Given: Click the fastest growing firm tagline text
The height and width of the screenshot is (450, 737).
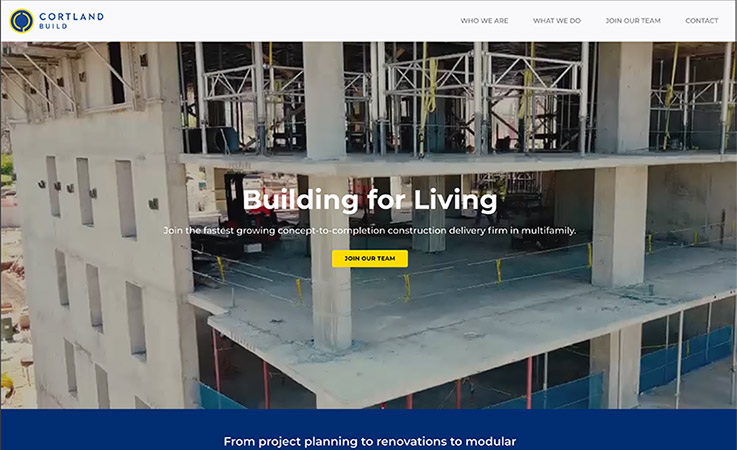Looking at the screenshot, I should 370,230.
